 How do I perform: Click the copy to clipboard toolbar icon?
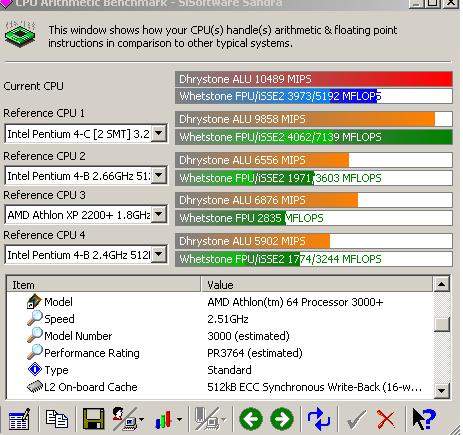point(56,419)
